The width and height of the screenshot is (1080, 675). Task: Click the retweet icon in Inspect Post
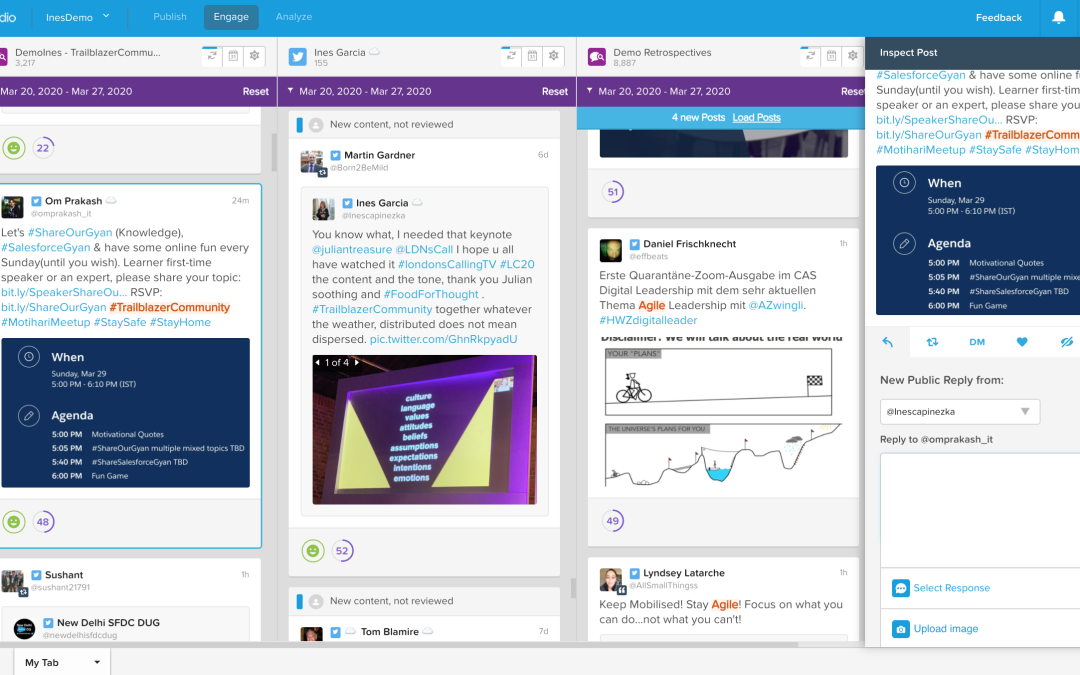932,342
